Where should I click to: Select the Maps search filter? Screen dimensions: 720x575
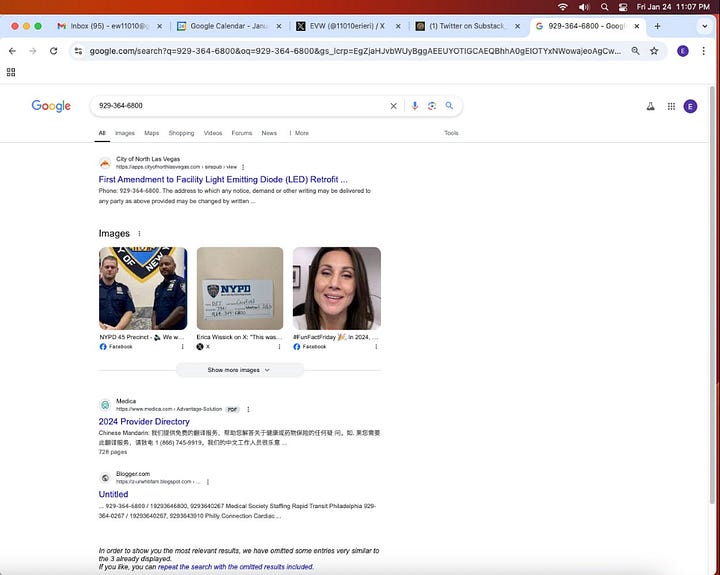152,133
